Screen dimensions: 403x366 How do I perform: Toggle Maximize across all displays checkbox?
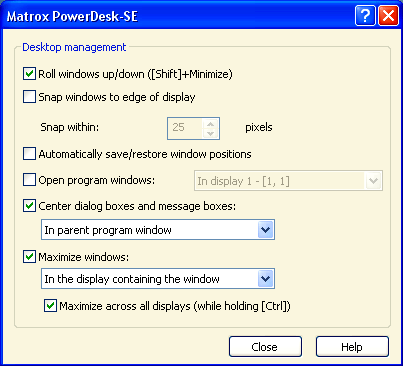click(x=50, y=306)
